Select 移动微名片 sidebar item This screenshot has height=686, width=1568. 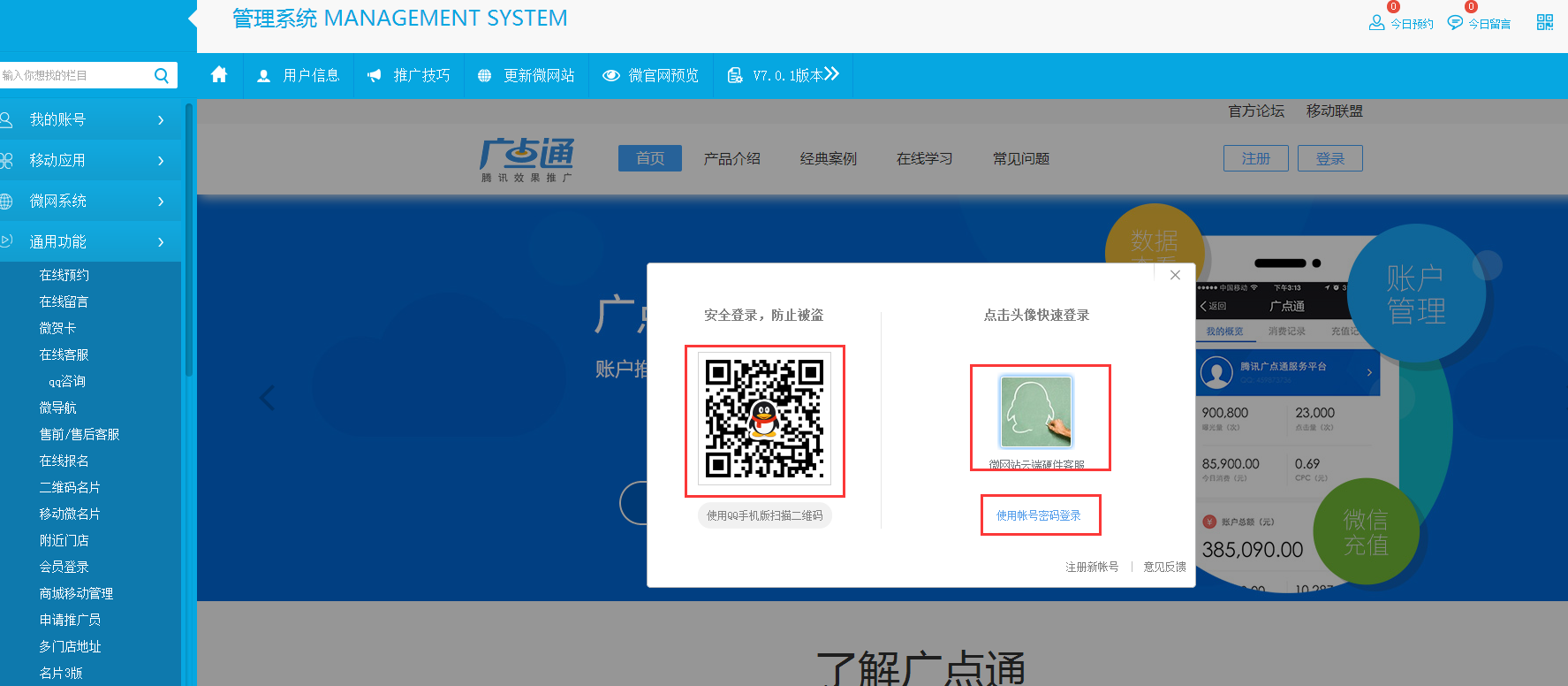click(x=70, y=514)
